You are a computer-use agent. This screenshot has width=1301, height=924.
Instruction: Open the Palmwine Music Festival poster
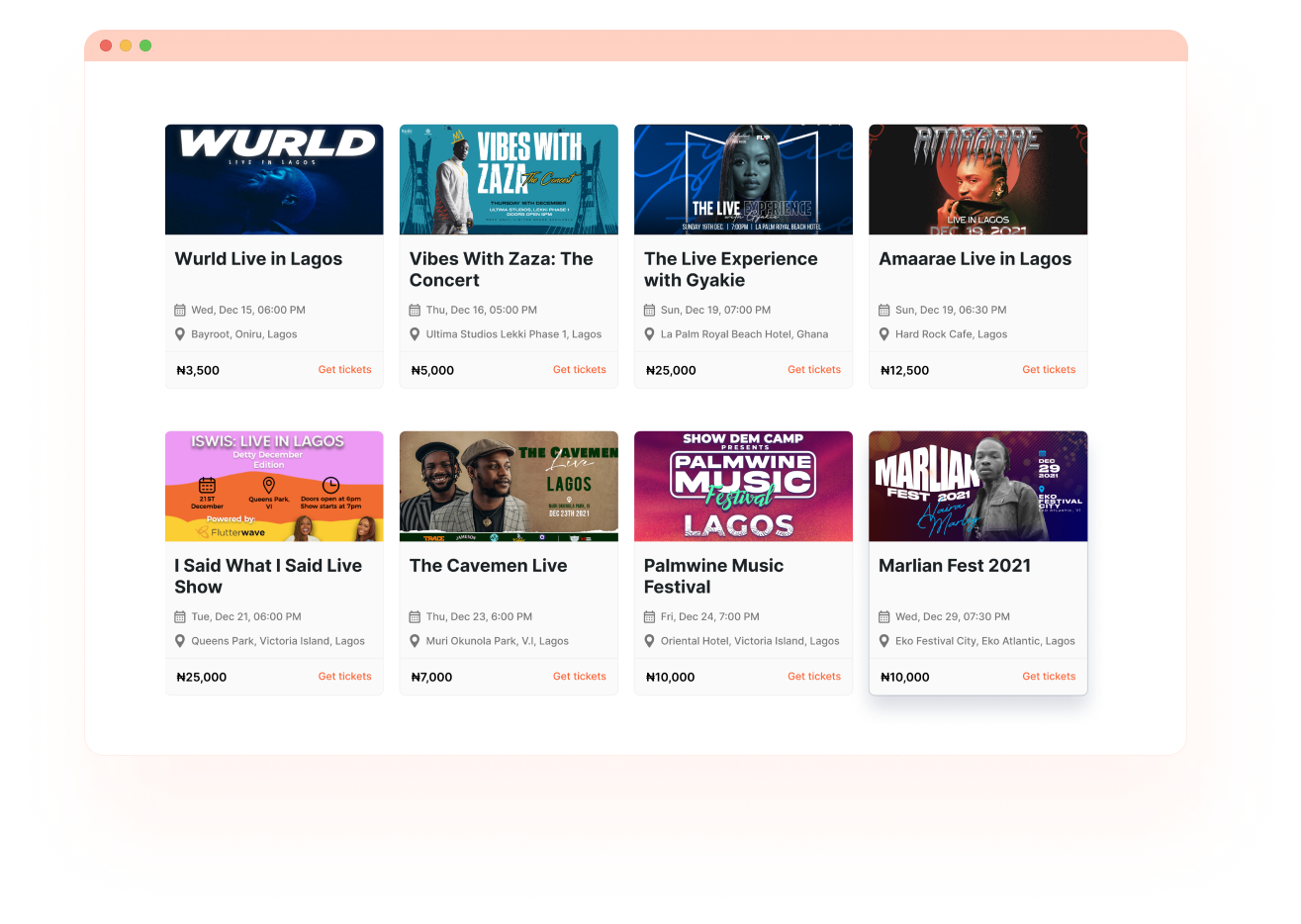click(x=743, y=486)
